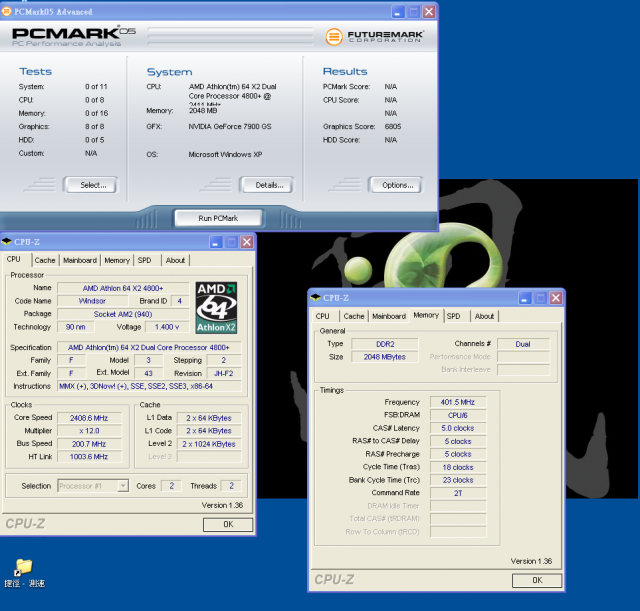The width and height of the screenshot is (640, 611).
Task: Close the PCMark05 Advanced window
Action: 429,12
